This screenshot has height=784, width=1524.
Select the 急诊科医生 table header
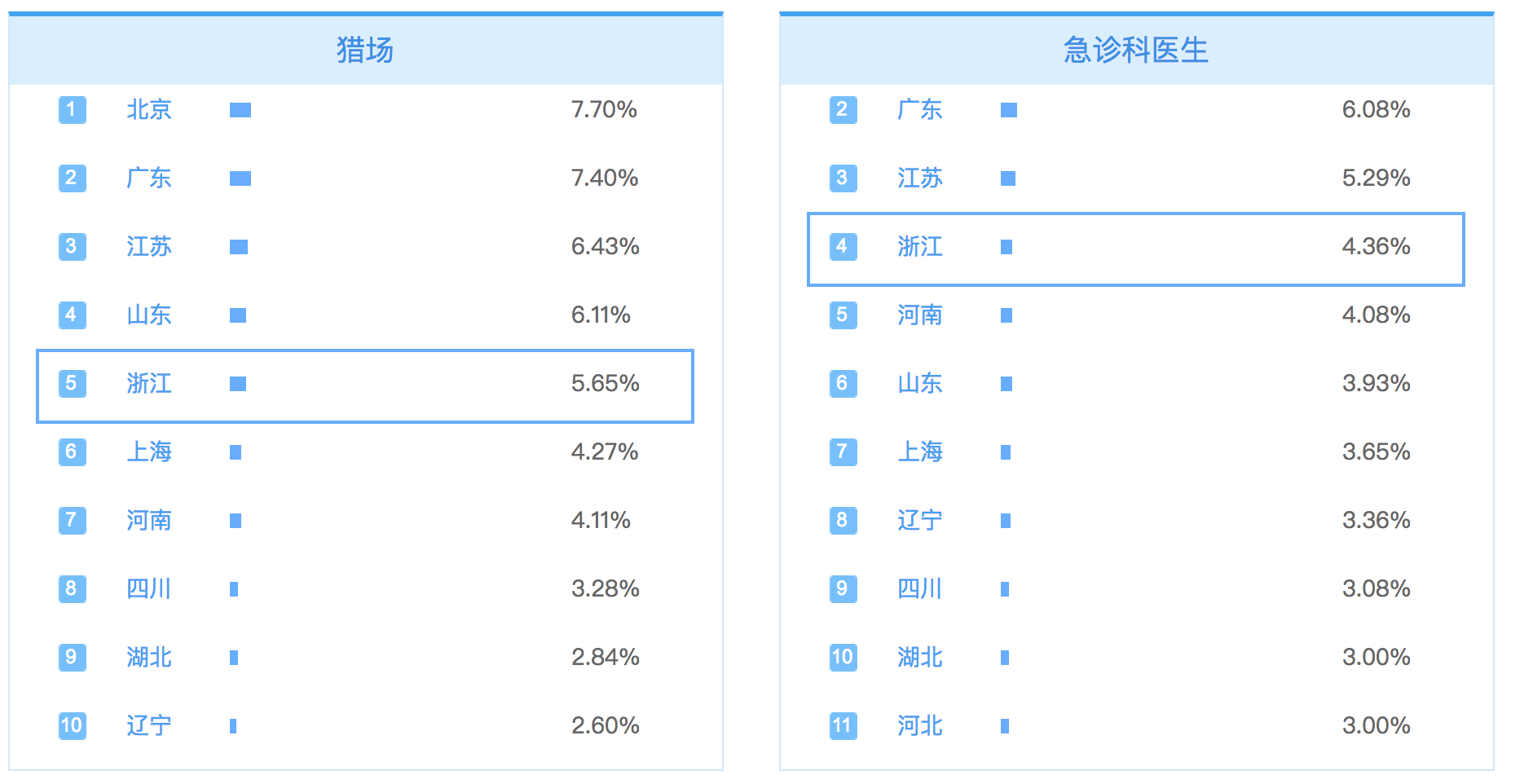[1137, 50]
